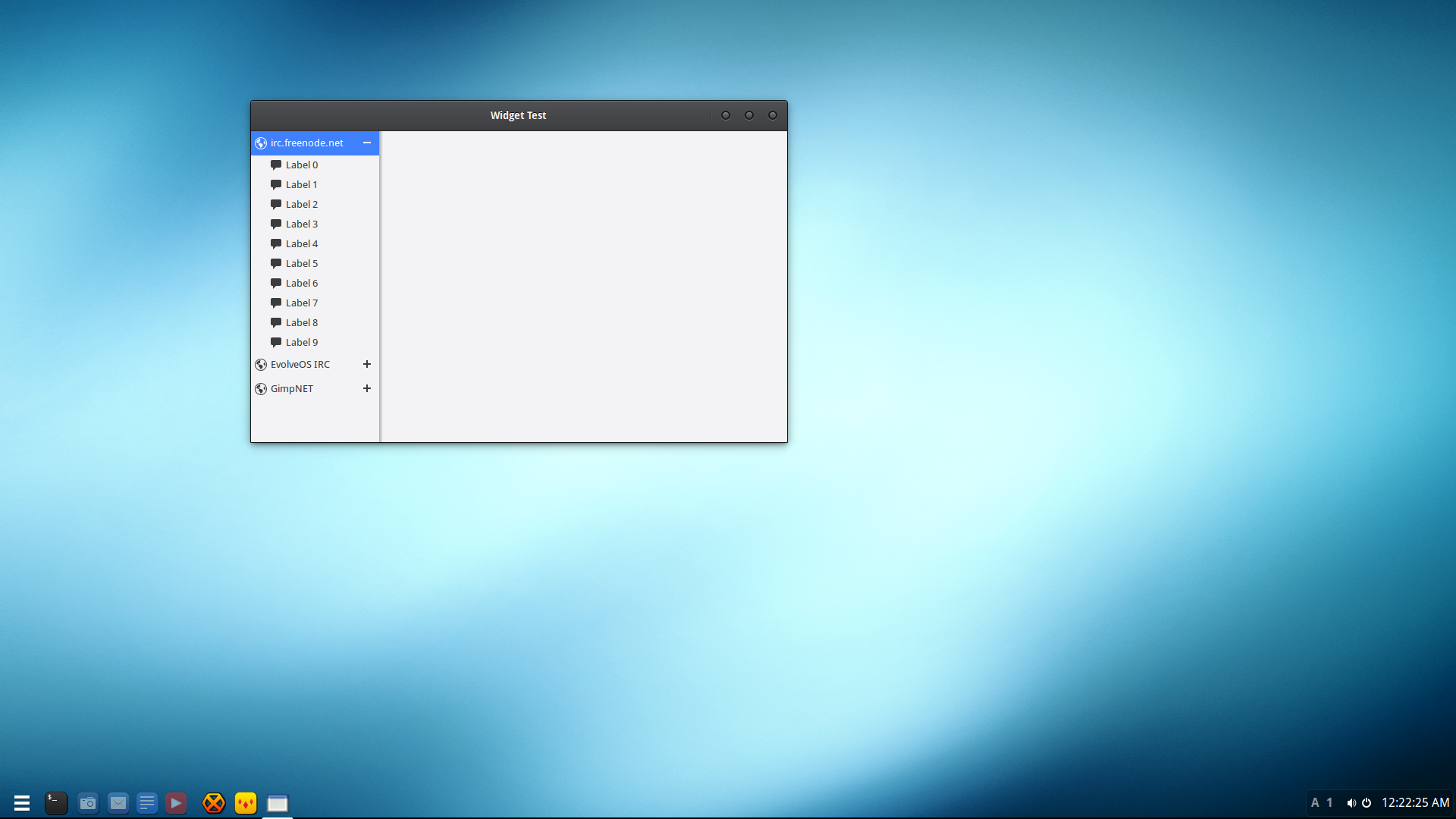Expand the EvolveOS IRC server with plus button
Viewport: 1456px width, 819px height.
pos(367,364)
